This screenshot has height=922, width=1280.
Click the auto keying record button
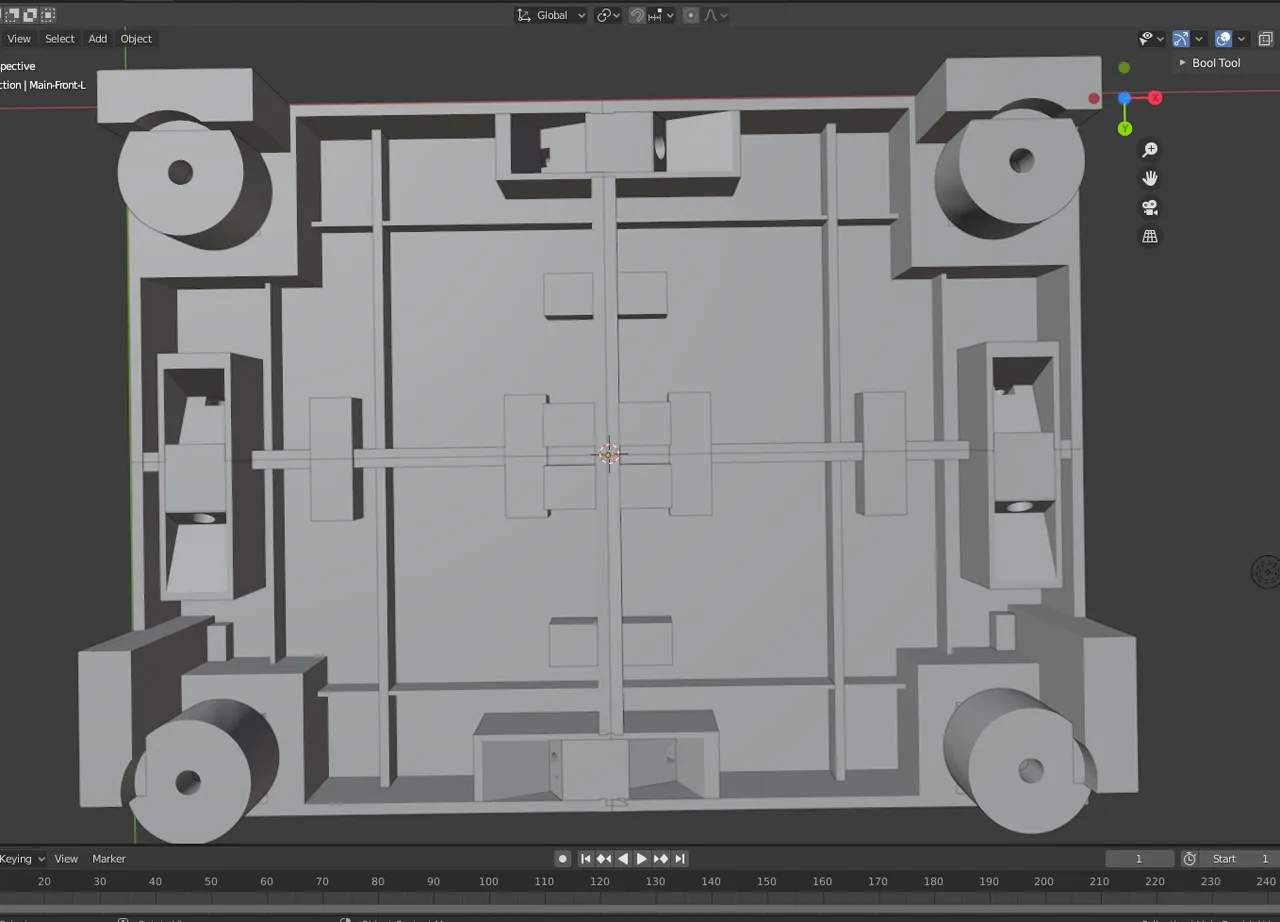pyautogui.click(x=563, y=859)
